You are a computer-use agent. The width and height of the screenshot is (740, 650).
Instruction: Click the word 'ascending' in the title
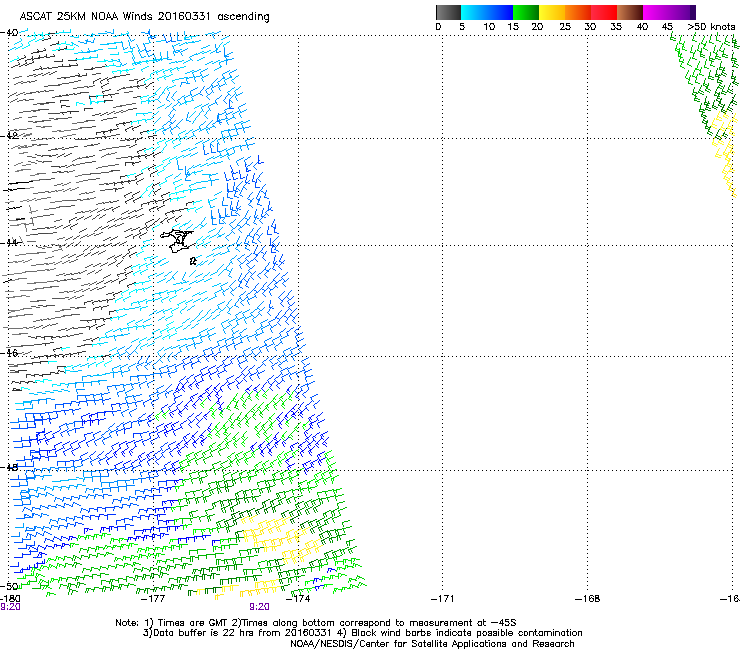(x=244, y=17)
